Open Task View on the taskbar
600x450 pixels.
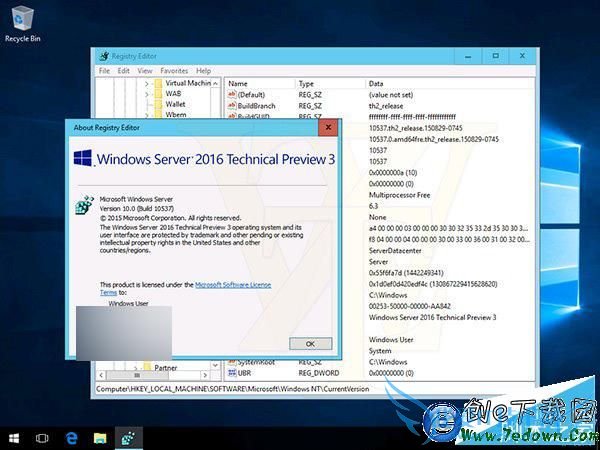42,439
